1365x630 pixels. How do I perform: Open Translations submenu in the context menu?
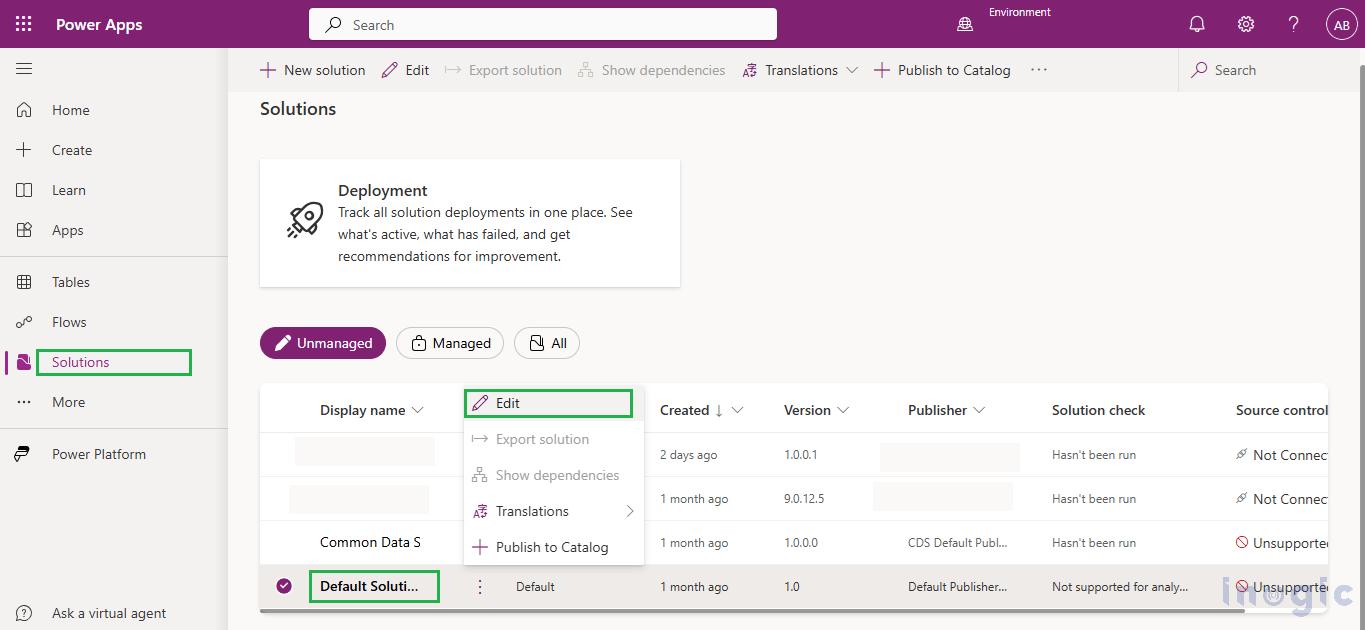554,511
